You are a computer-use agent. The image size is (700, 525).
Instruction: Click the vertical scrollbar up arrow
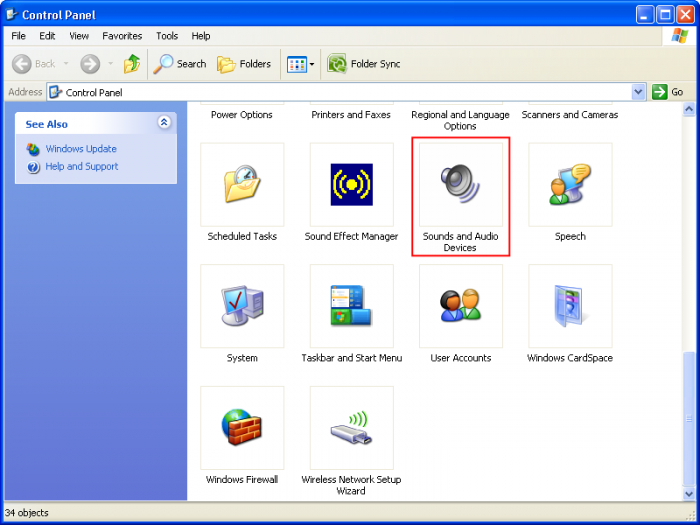tap(689, 109)
